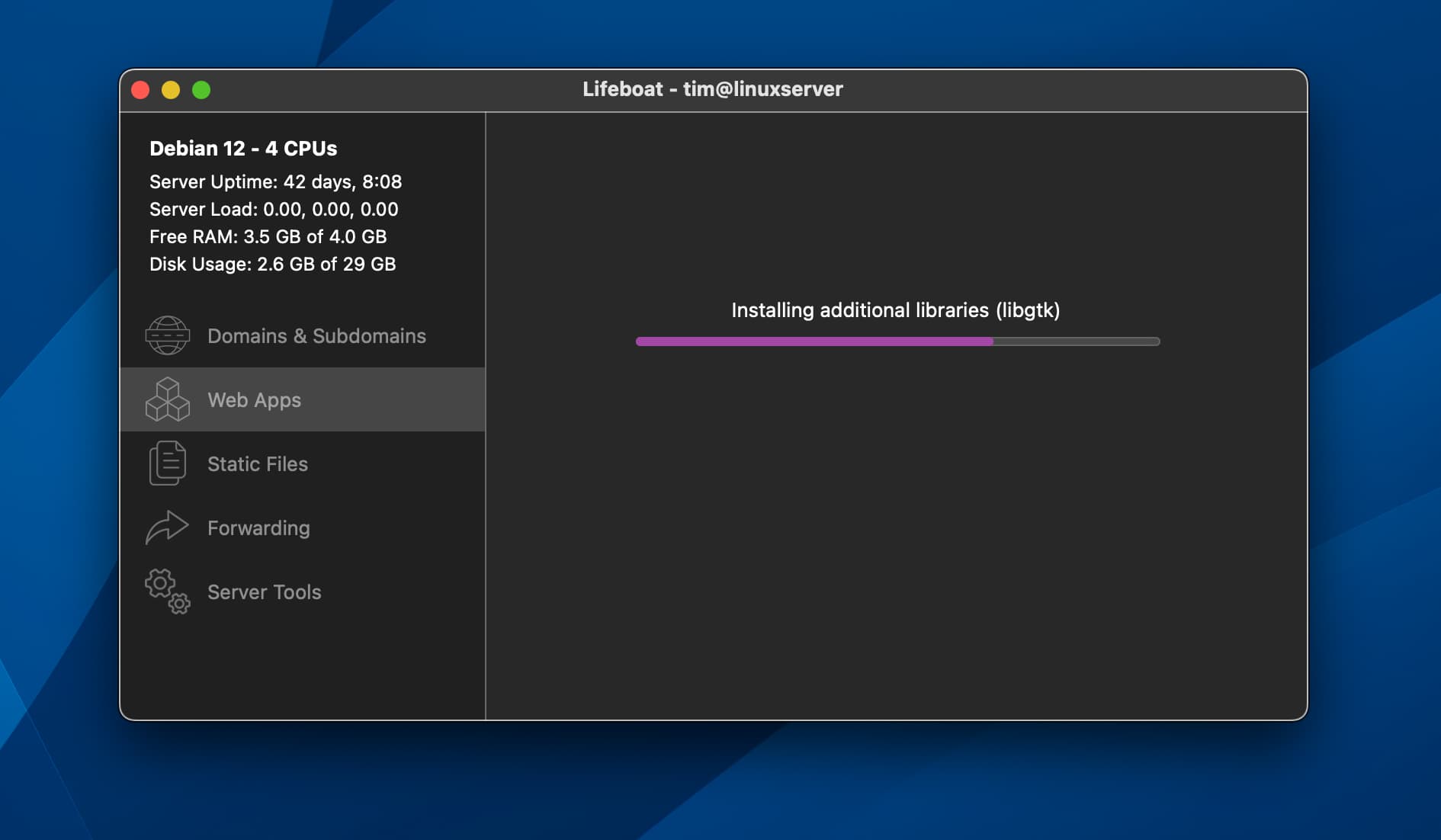This screenshot has width=1441, height=840.
Task: Open Server Tools label
Action: 265,592
